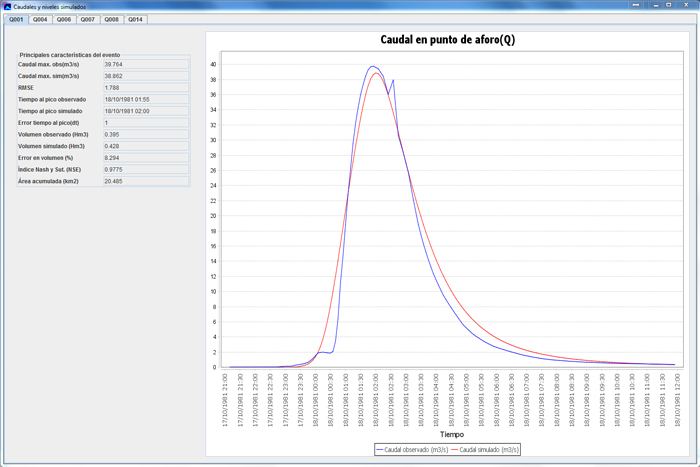
Task: Click the 'Área acumulada (km2)' label
Action: point(48,181)
